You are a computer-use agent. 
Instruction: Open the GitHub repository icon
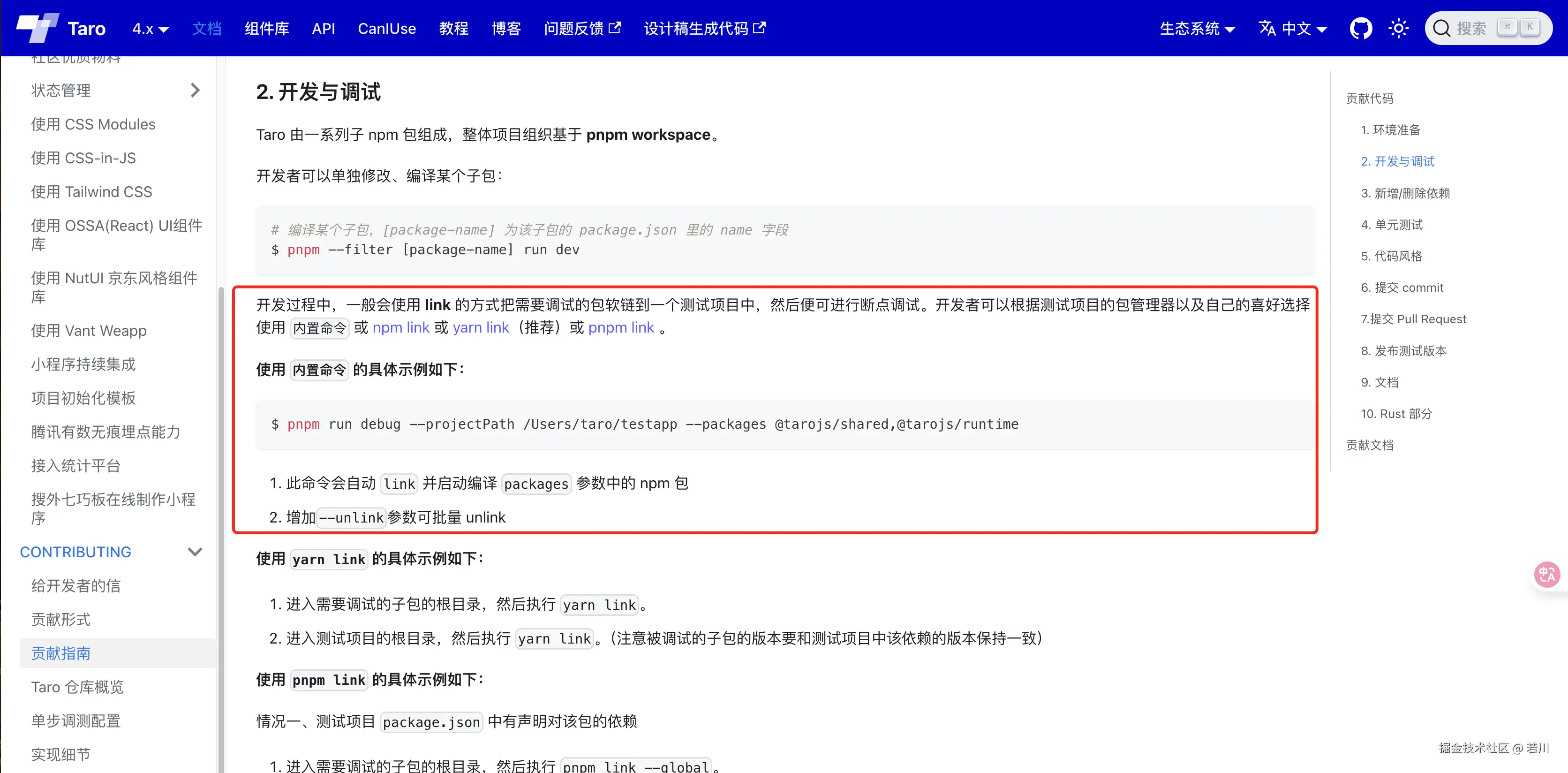coord(1360,28)
